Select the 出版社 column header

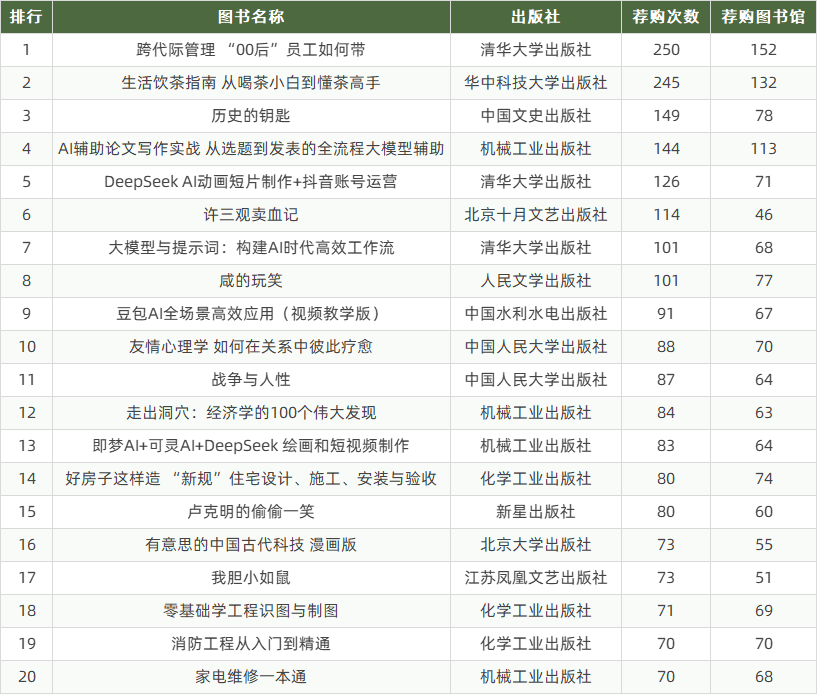pos(535,17)
